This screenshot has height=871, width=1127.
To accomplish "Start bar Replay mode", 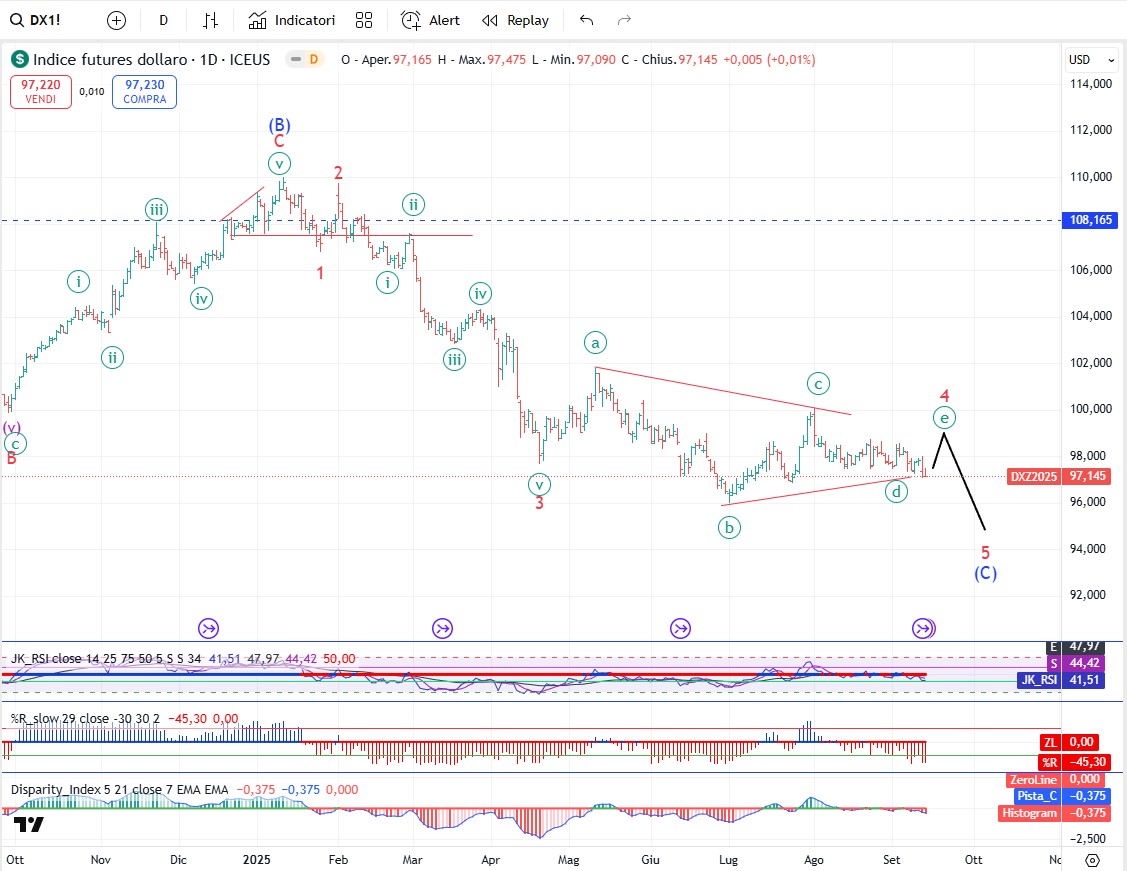I will [x=515, y=20].
